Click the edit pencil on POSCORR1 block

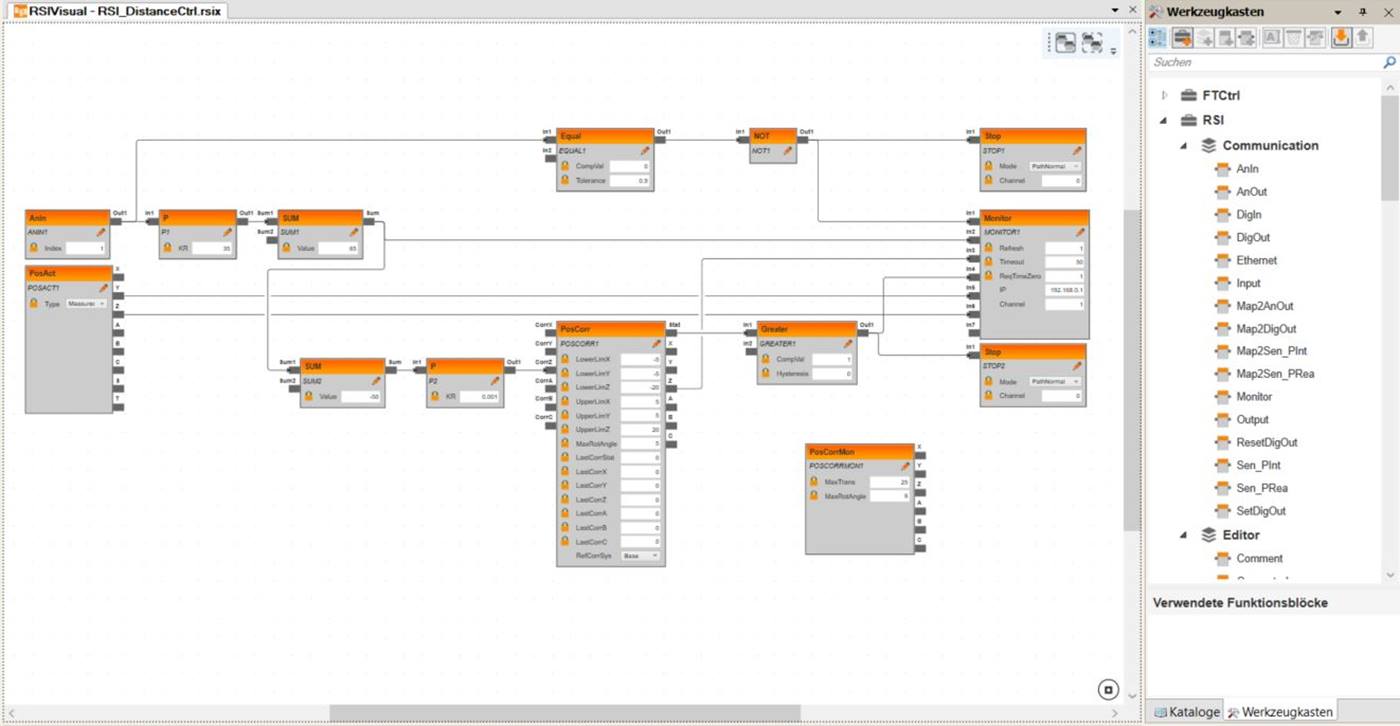657,343
